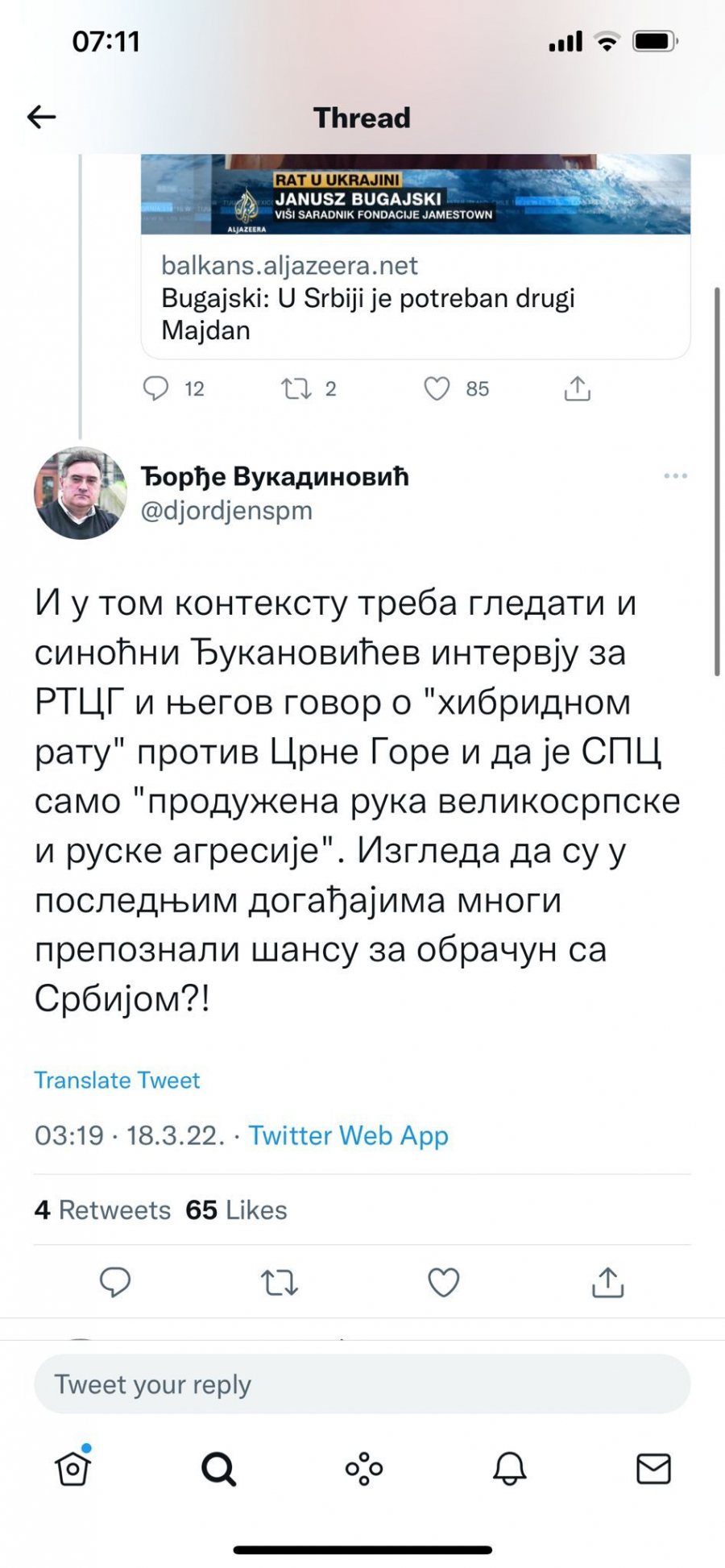Open reply on the quoted tweet with 12 replies

[156, 389]
